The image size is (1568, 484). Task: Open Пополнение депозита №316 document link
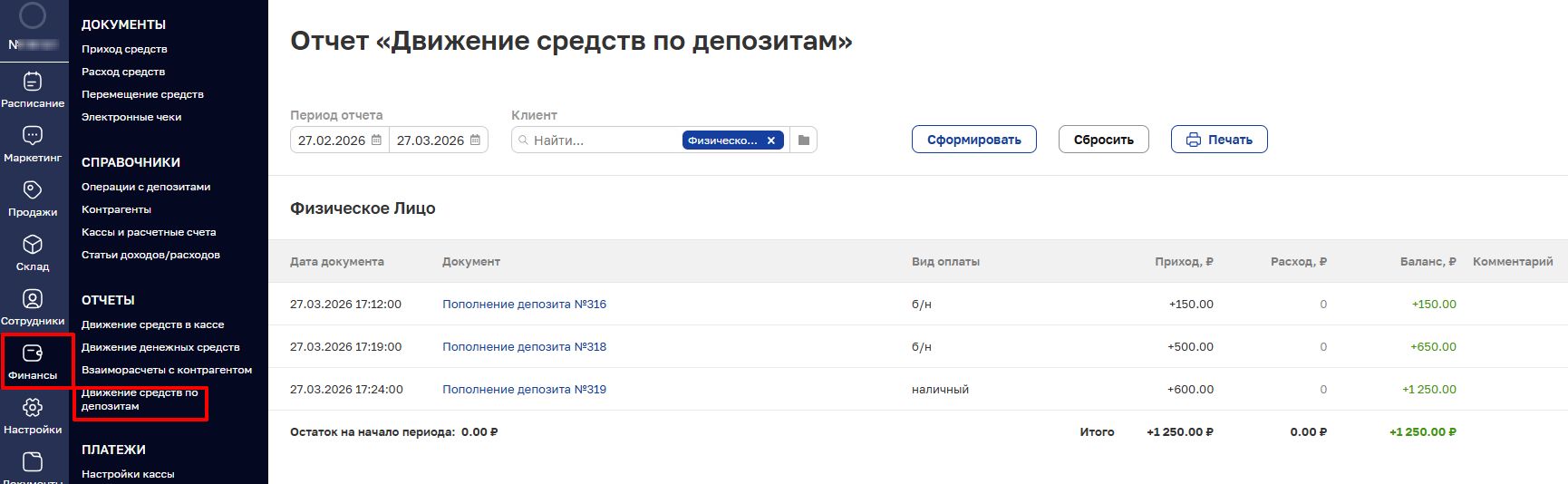524,305
